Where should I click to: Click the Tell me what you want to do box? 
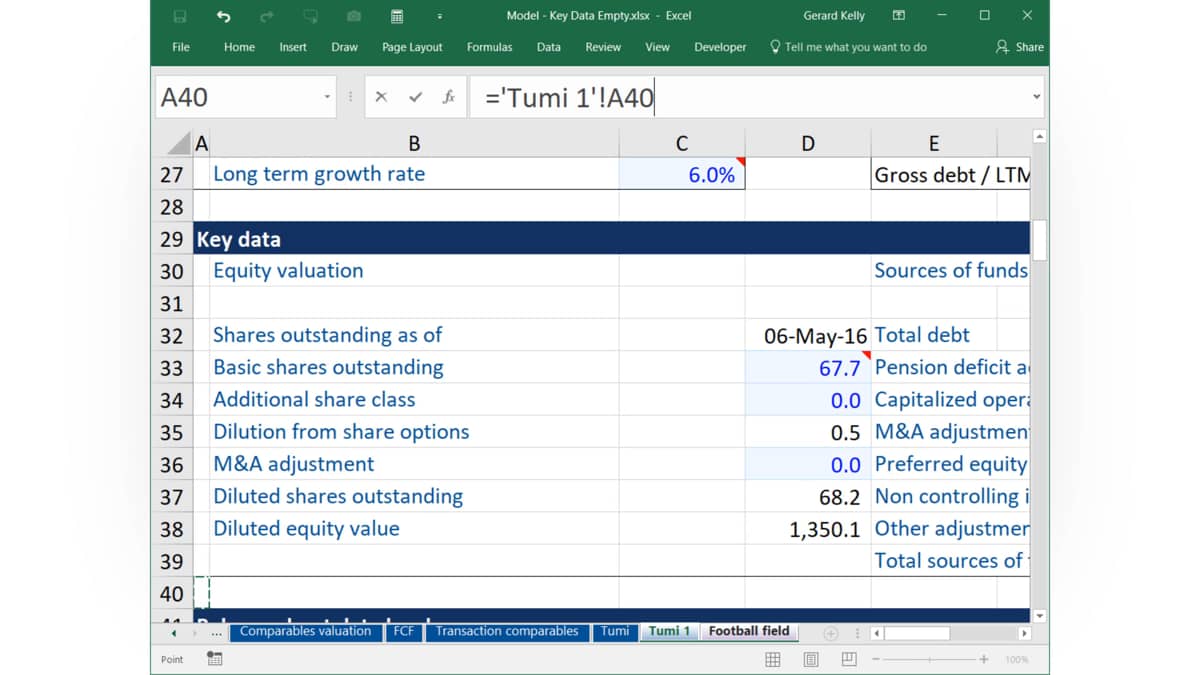(x=848, y=47)
